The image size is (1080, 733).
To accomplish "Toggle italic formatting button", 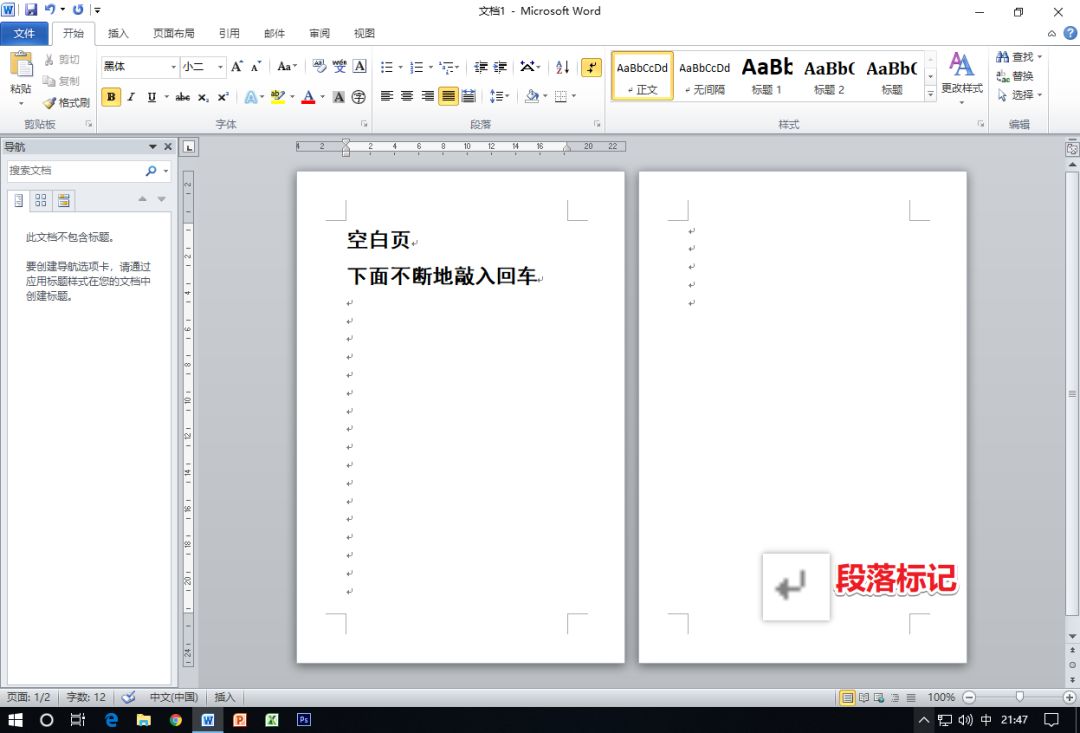I will 130,97.
